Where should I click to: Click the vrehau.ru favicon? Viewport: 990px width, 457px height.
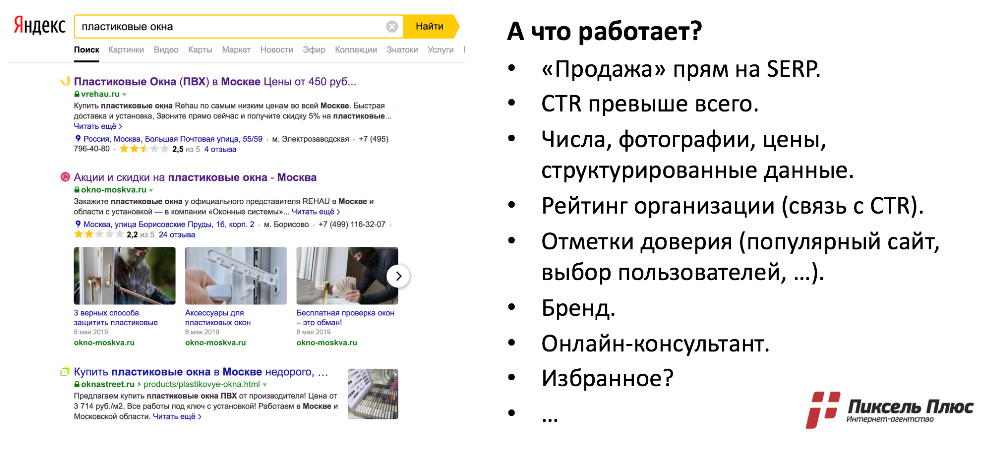(64, 81)
